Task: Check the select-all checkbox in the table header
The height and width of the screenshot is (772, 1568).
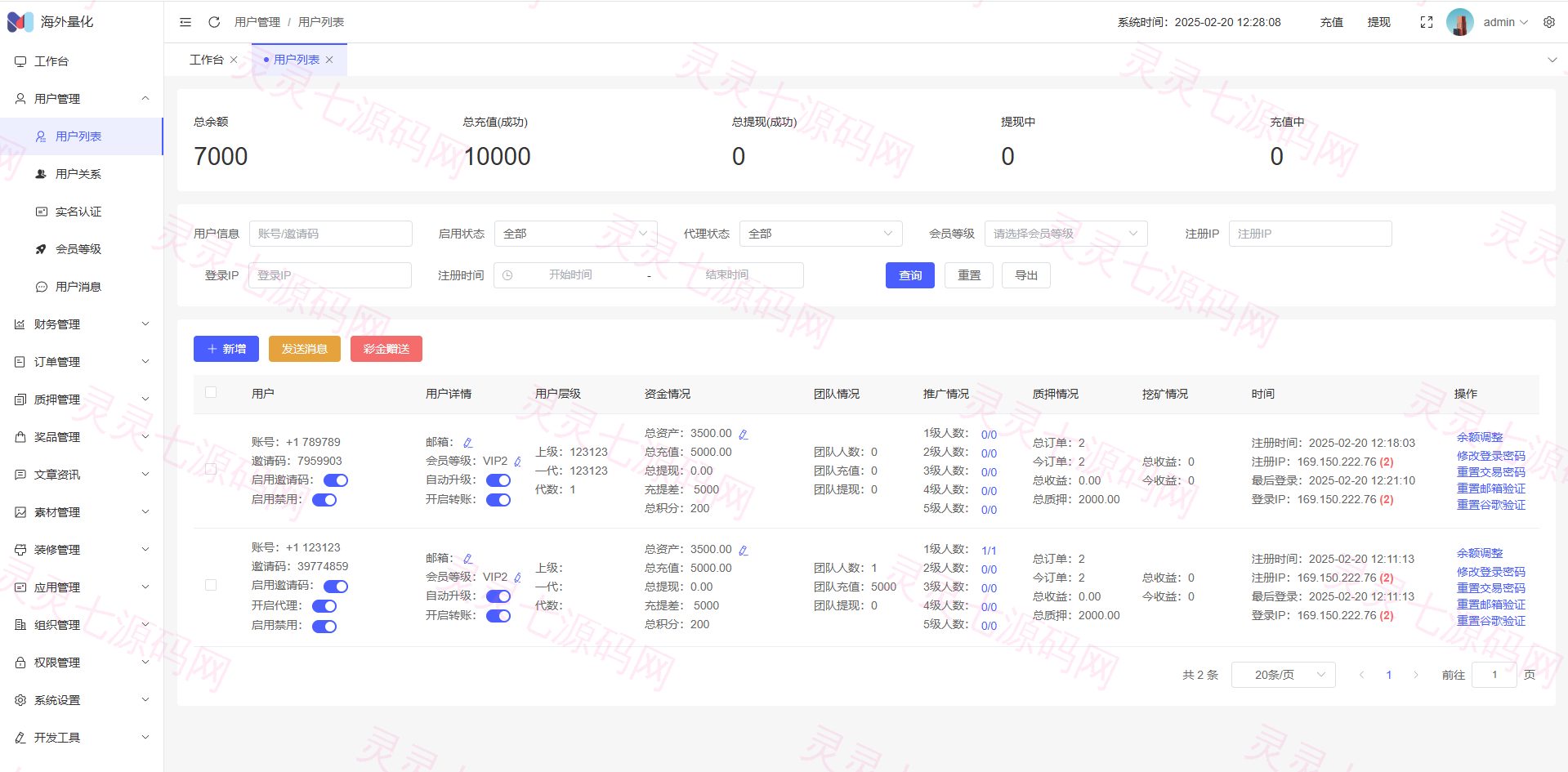Action: click(x=211, y=392)
